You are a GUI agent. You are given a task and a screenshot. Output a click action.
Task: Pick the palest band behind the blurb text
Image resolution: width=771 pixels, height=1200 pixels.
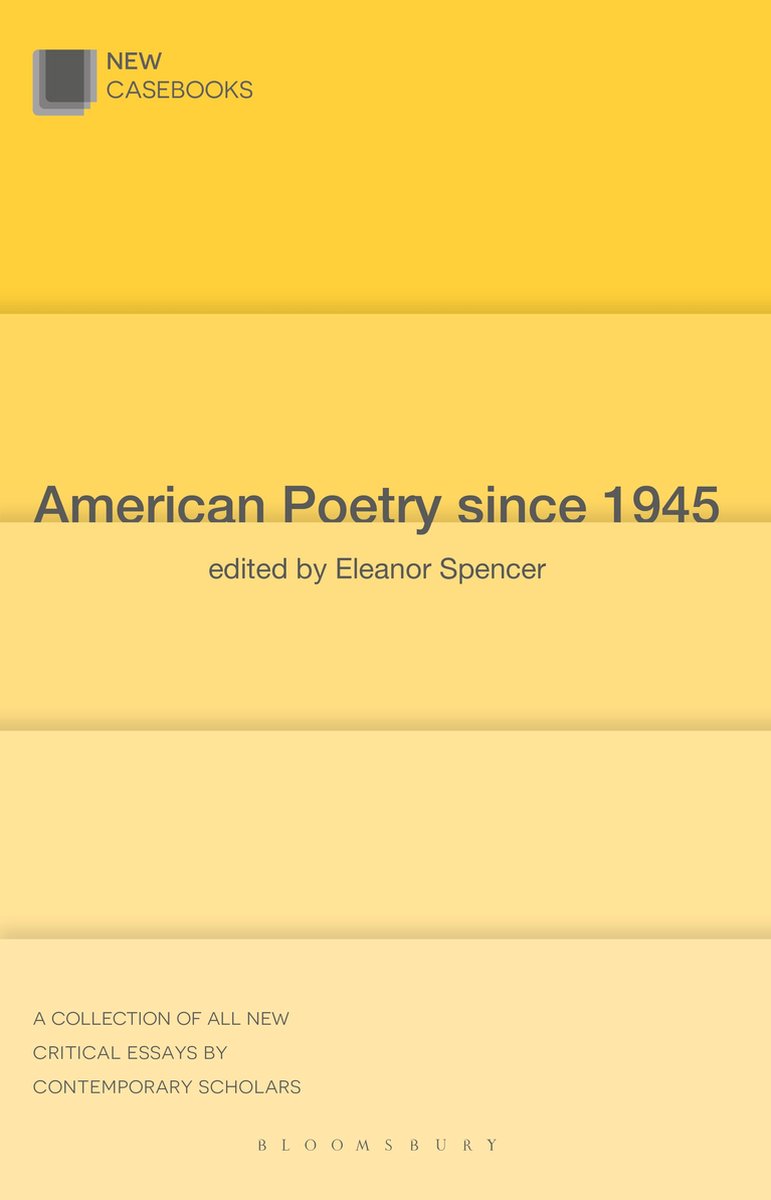click(x=385, y=1070)
